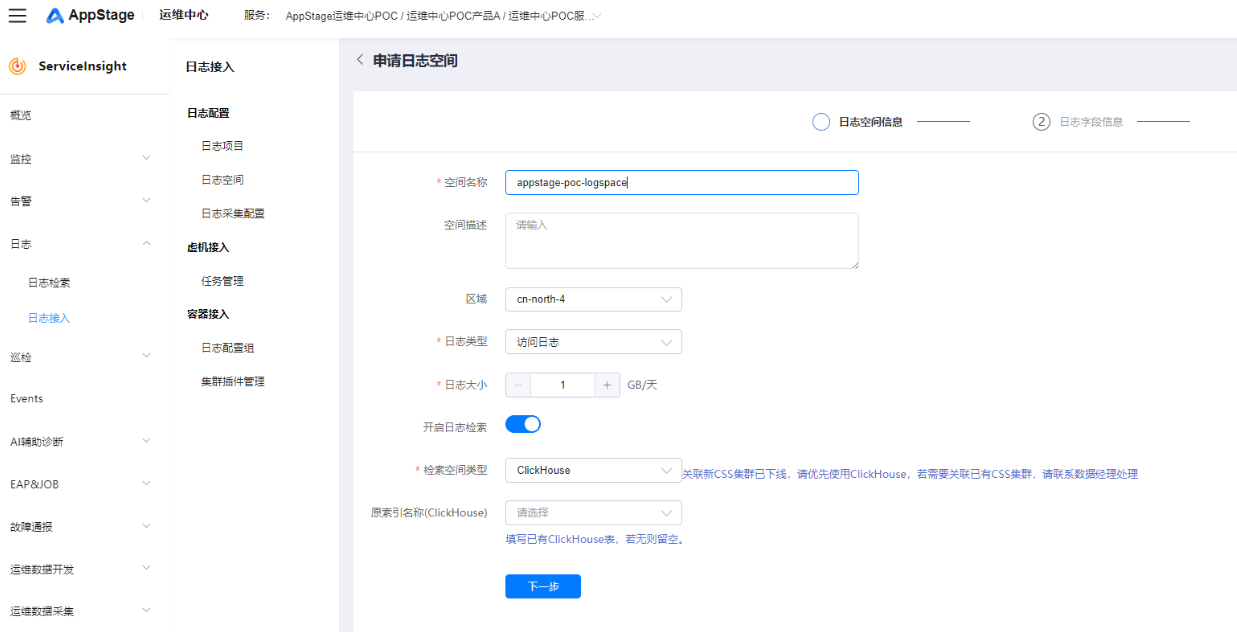Select 日志检索 in the sidebar
The width and height of the screenshot is (1237, 632).
pyautogui.click(x=49, y=283)
